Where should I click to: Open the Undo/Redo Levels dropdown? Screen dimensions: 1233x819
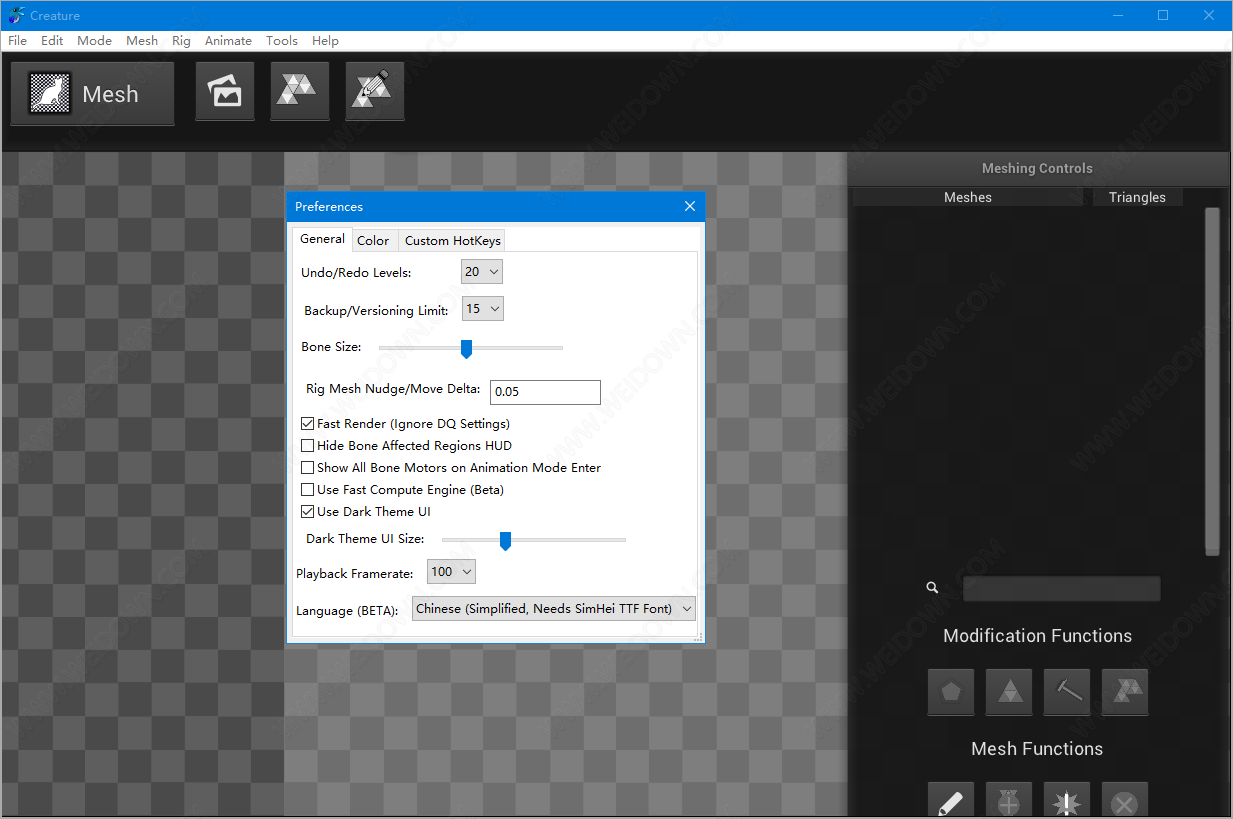482,272
